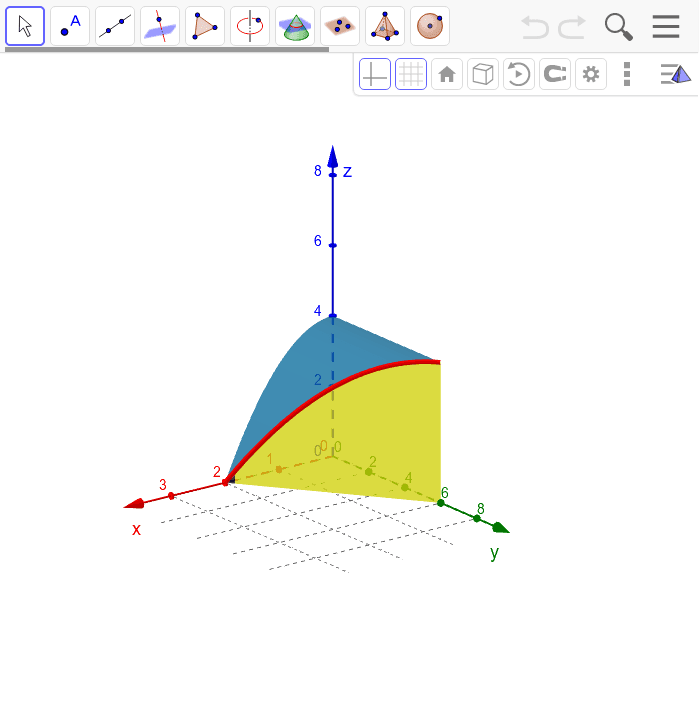This screenshot has width=700, height=703.
Task: Select the Circle with Axis tool
Action: 250,26
